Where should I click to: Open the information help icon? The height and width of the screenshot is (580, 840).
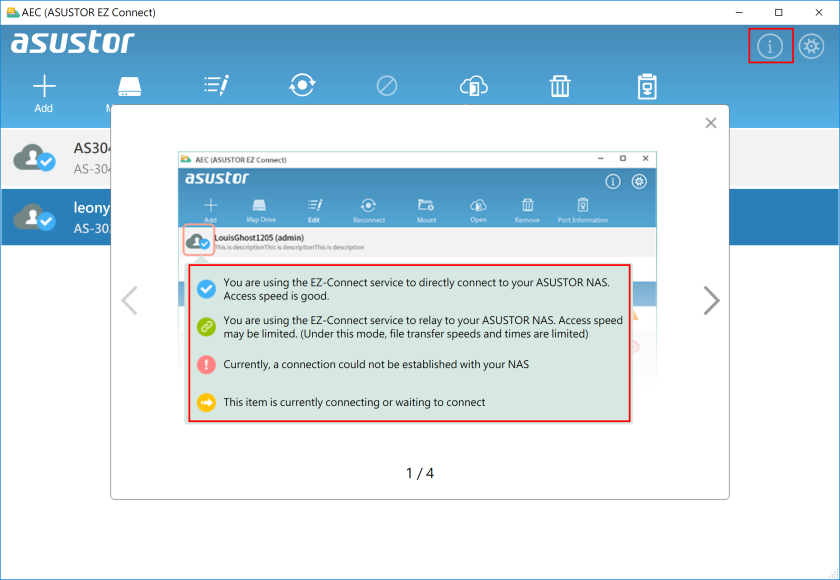tap(770, 46)
